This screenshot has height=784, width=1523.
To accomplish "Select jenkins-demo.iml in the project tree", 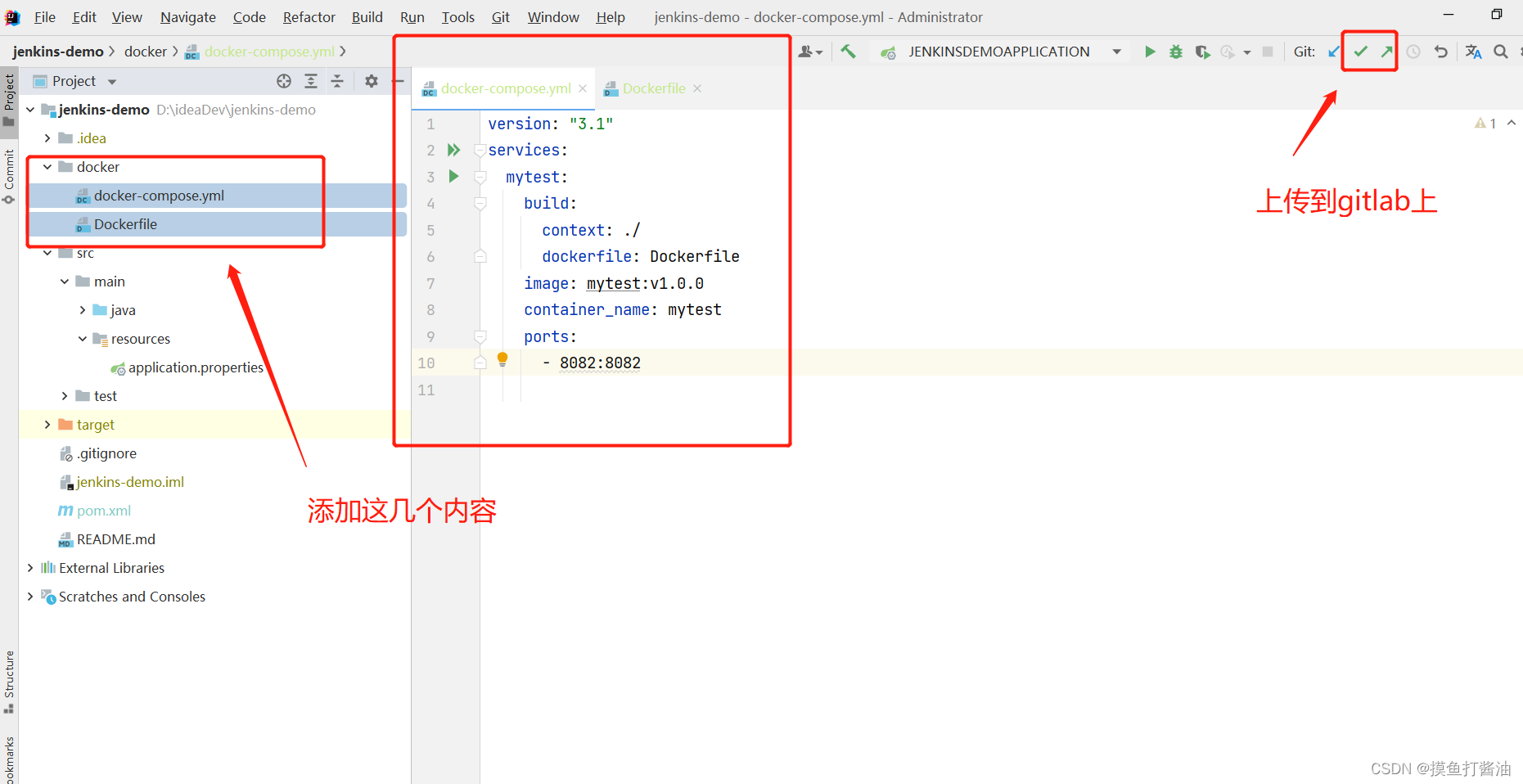I will pos(130,482).
